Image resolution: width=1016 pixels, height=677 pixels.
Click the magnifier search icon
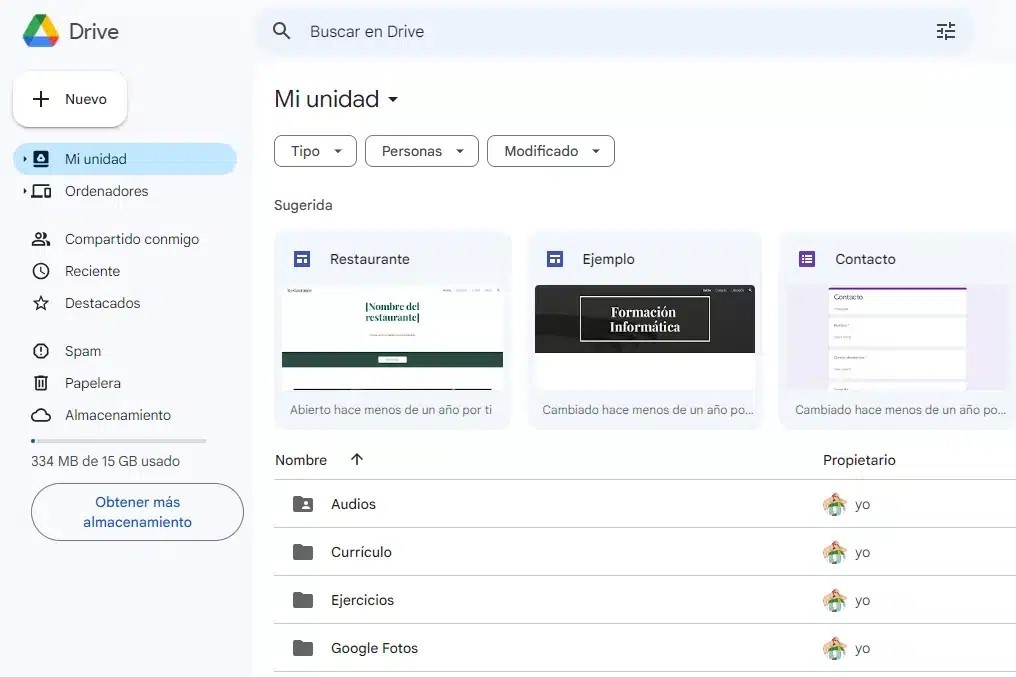281,30
